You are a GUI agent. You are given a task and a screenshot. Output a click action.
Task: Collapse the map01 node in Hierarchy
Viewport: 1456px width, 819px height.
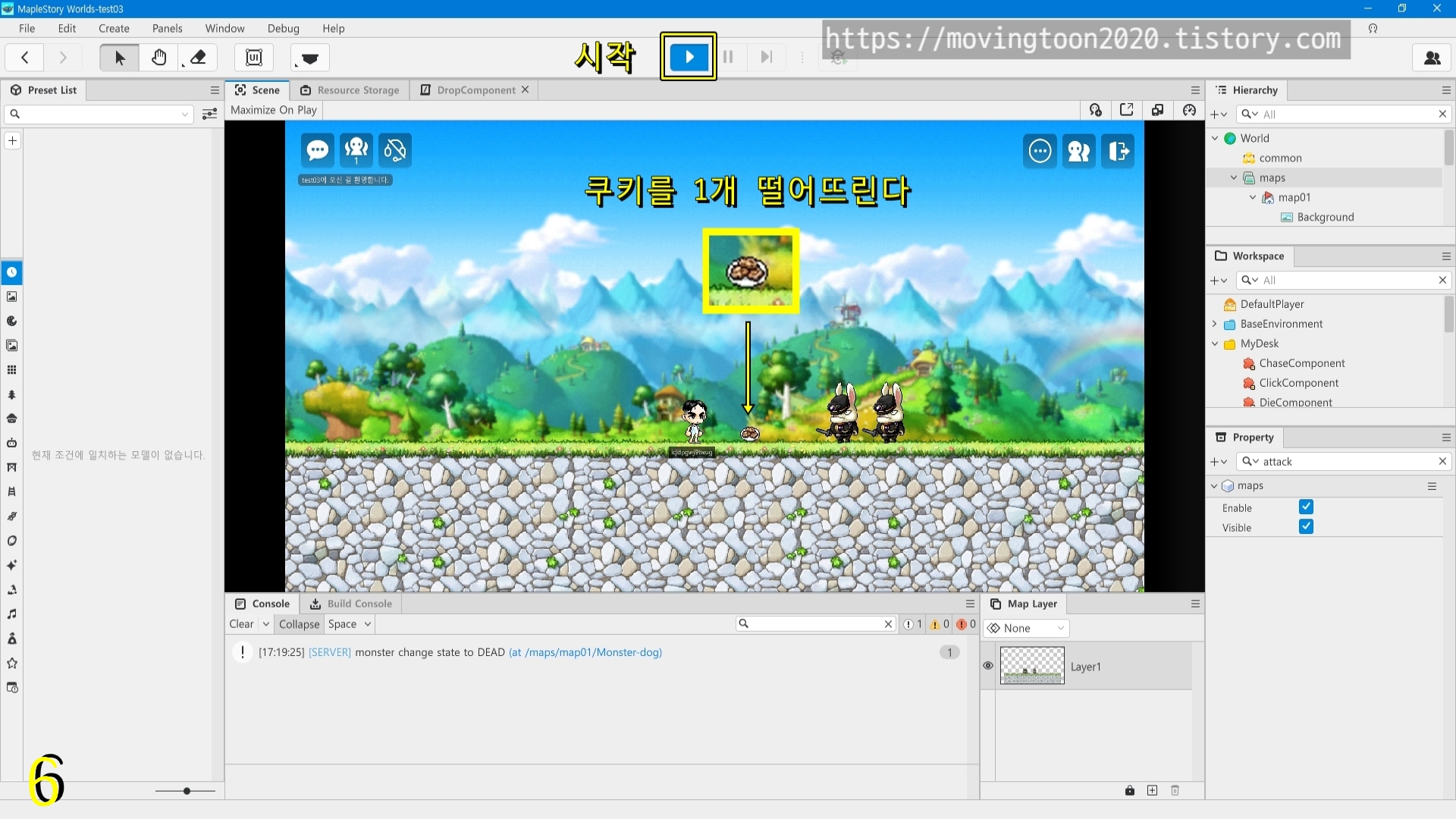click(1253, 197)
